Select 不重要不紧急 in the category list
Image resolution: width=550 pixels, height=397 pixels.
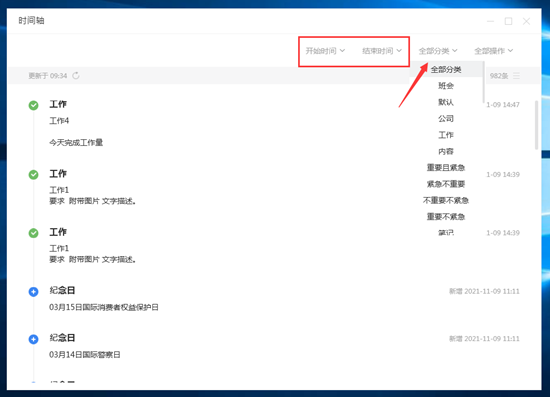click(446, 201)
